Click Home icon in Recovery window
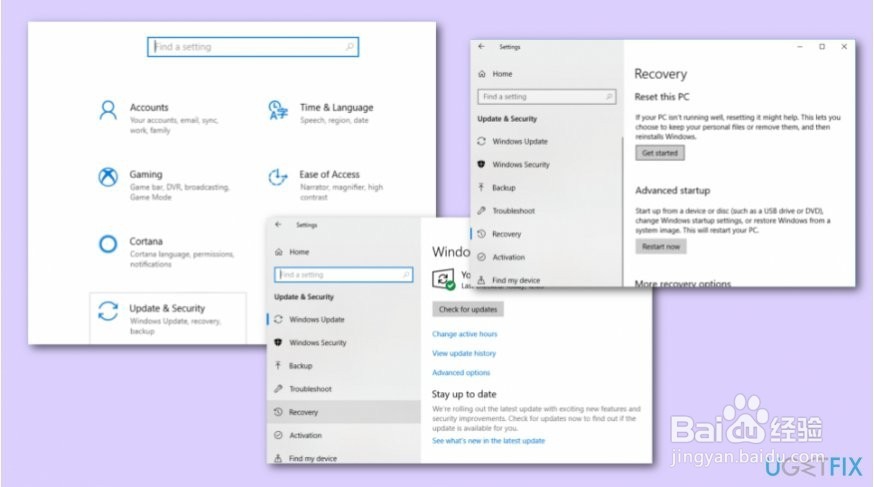This screenshot has width=874, height=487. 482,74
